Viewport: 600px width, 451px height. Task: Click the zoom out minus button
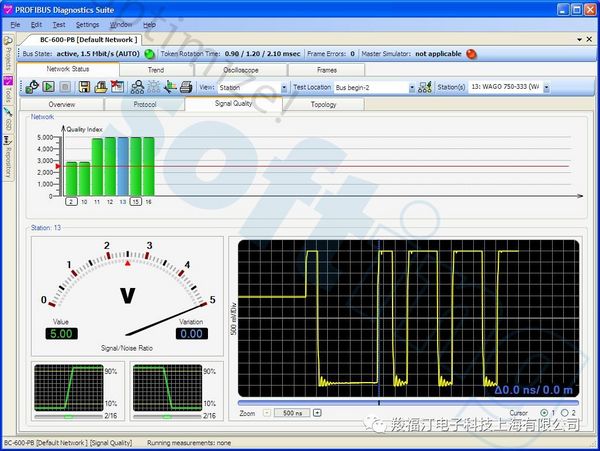pyautogui.click(x=267, y=413)
